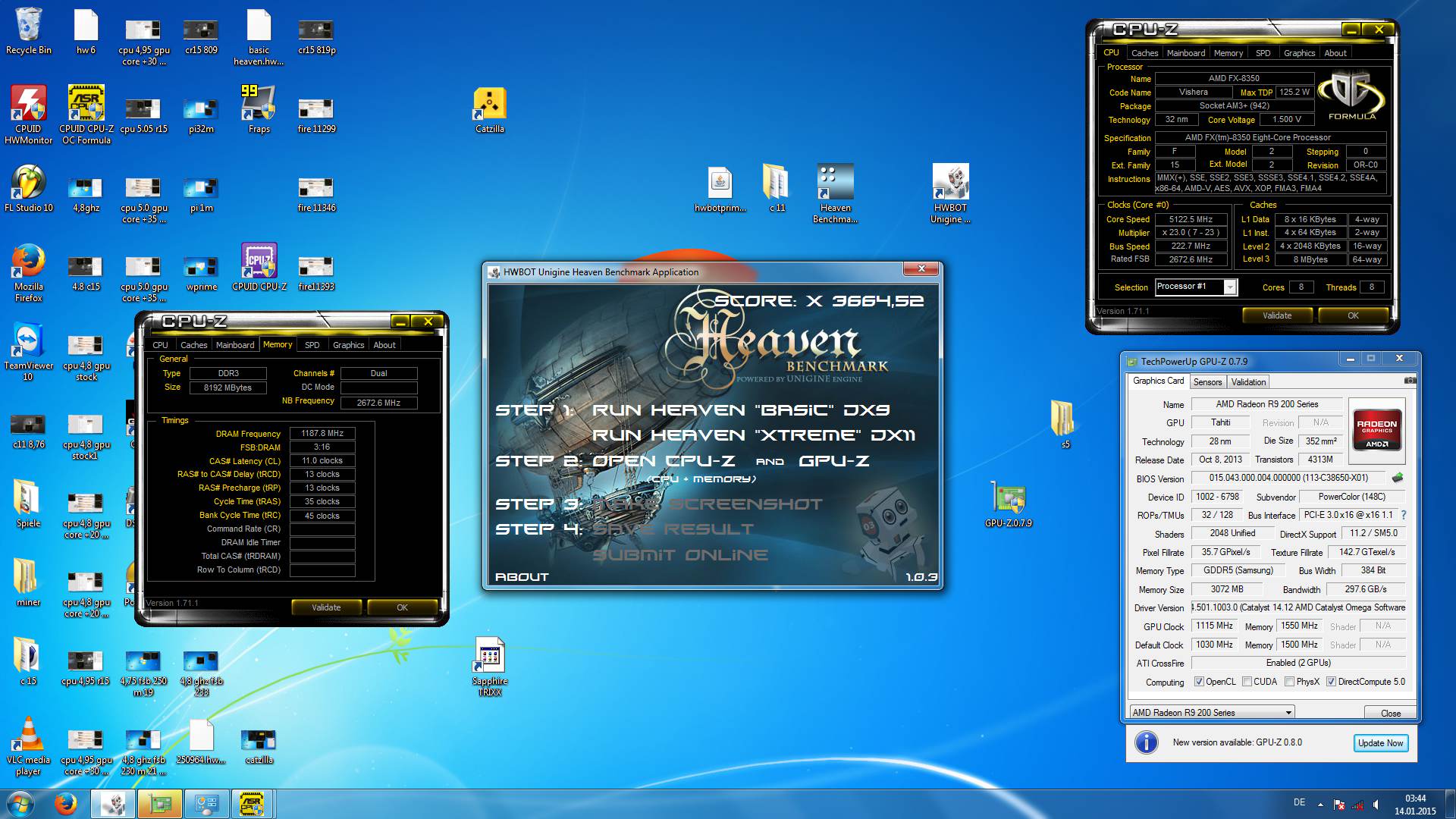This screenshot has height=819, width=1456.
Task: Select Graphics tab in Memory CPU-Z window
Action: tap(349, 345)
